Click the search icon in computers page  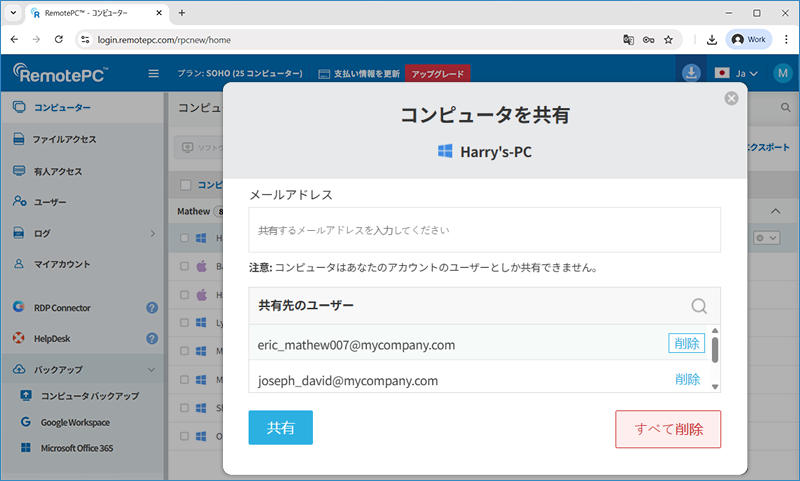click(785, 108)
